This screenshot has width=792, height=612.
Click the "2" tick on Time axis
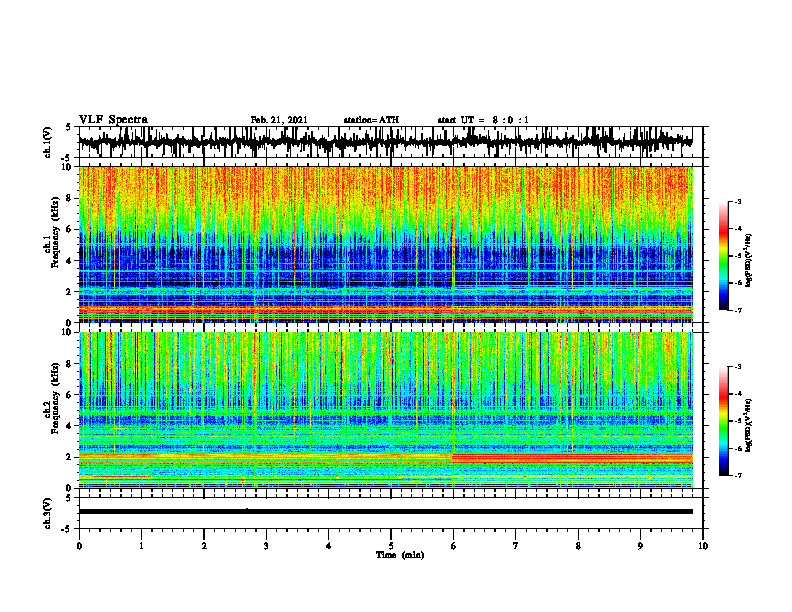coord(204,546)
